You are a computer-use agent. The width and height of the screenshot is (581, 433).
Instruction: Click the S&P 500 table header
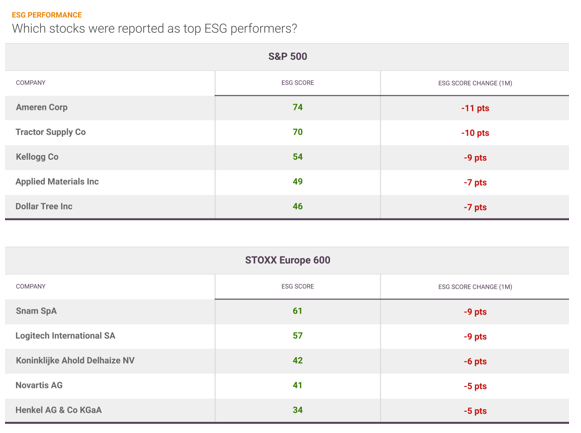point(288,56)
